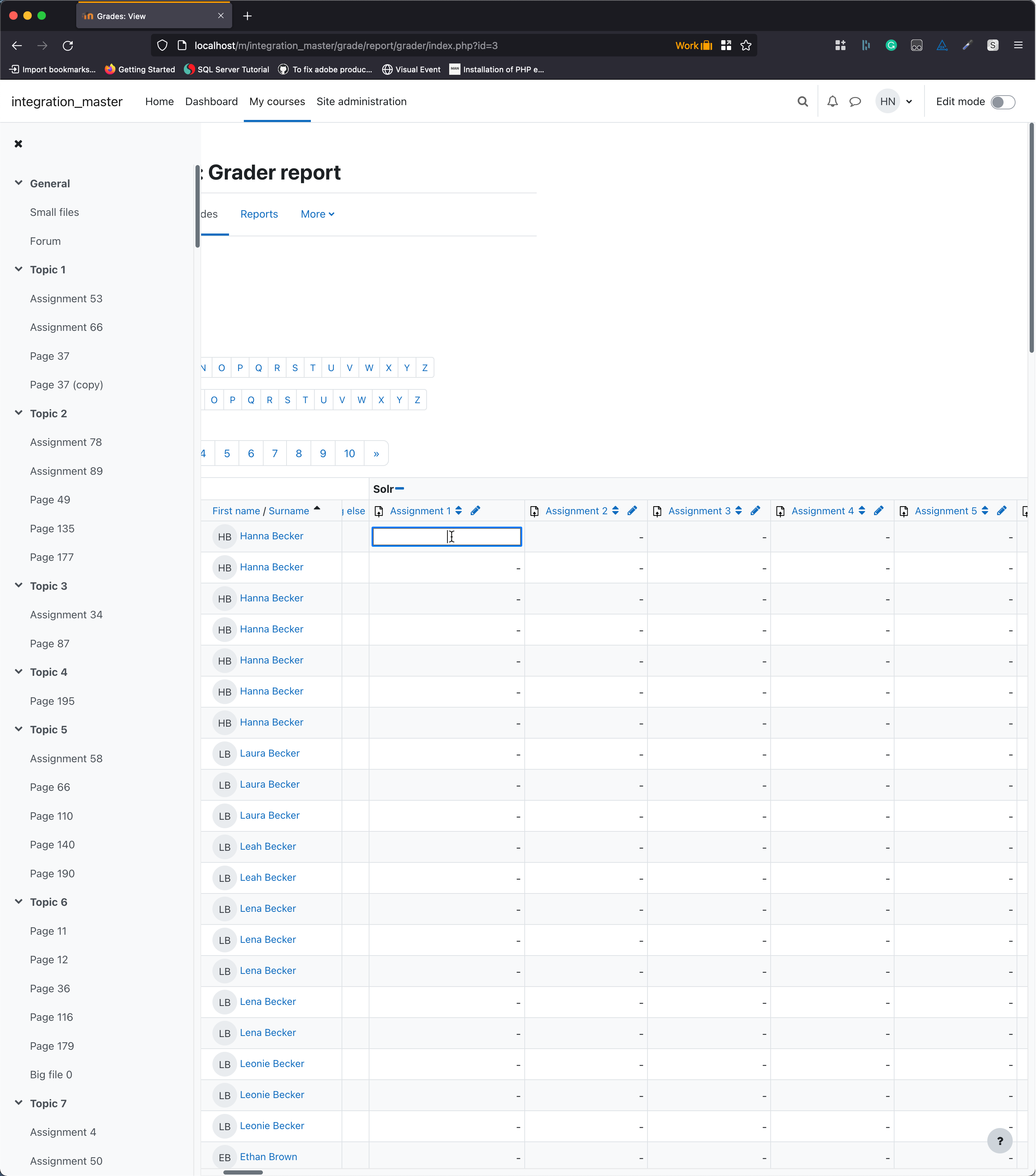Sort by Assignment 2 column

pyautogui.click(x=615, y=511)
